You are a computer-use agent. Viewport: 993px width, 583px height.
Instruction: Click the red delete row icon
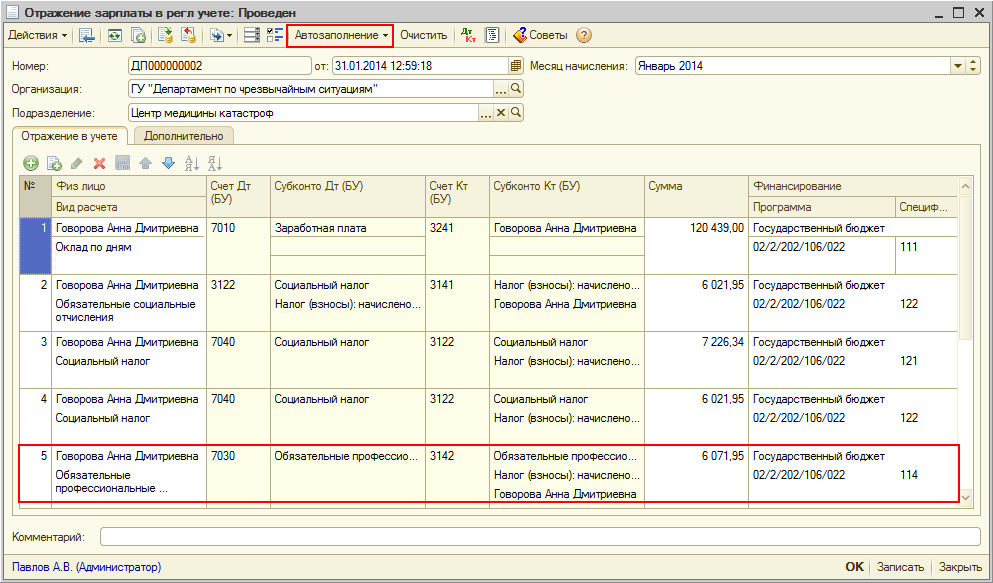(x=99, y=163)
